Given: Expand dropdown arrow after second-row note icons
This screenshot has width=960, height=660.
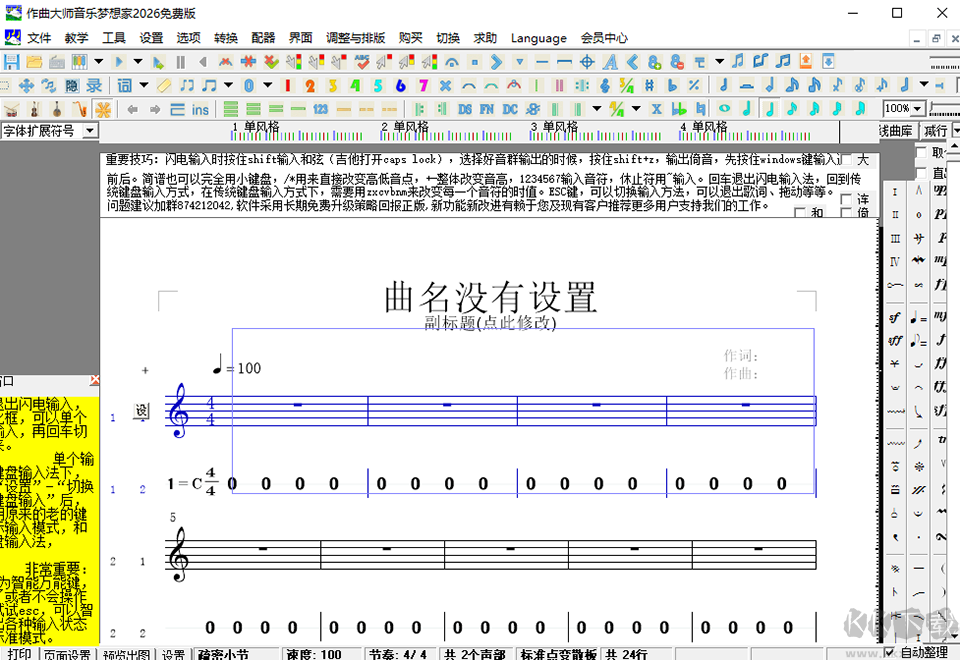Looking at the screenshot, I should click(923, 85).
